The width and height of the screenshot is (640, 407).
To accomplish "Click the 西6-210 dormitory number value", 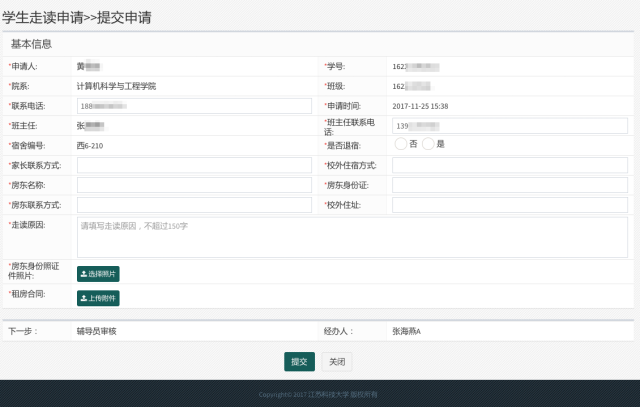I will 90,145.
